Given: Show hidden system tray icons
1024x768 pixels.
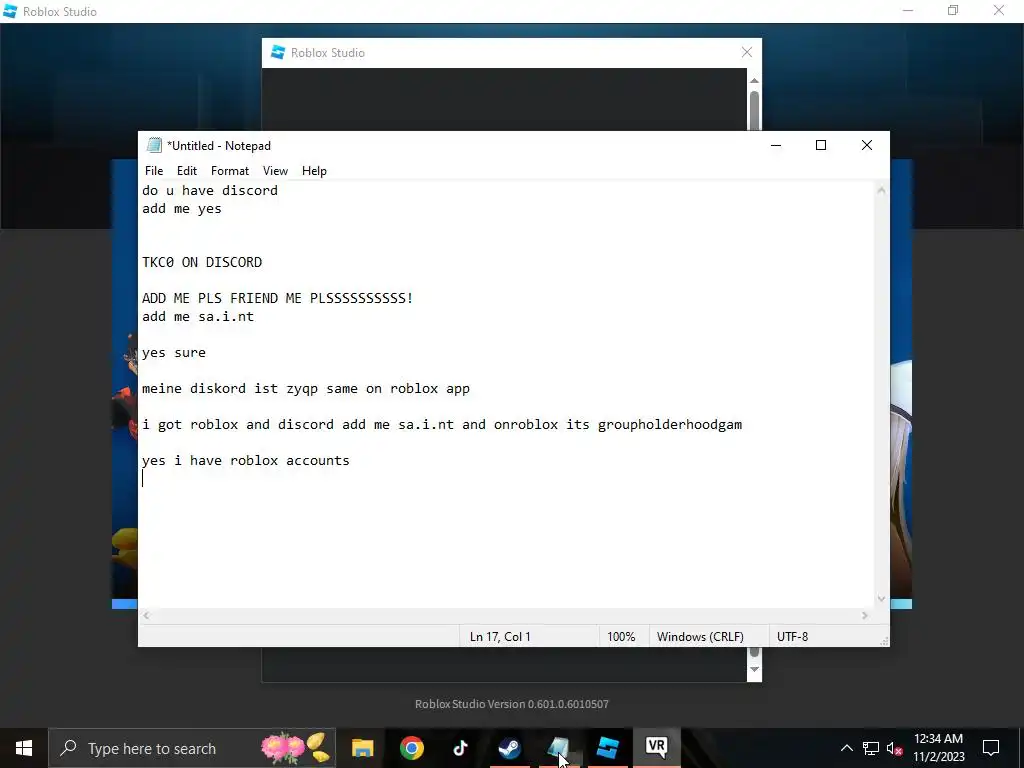Looking at the screenshot, I should click(846, 748).
